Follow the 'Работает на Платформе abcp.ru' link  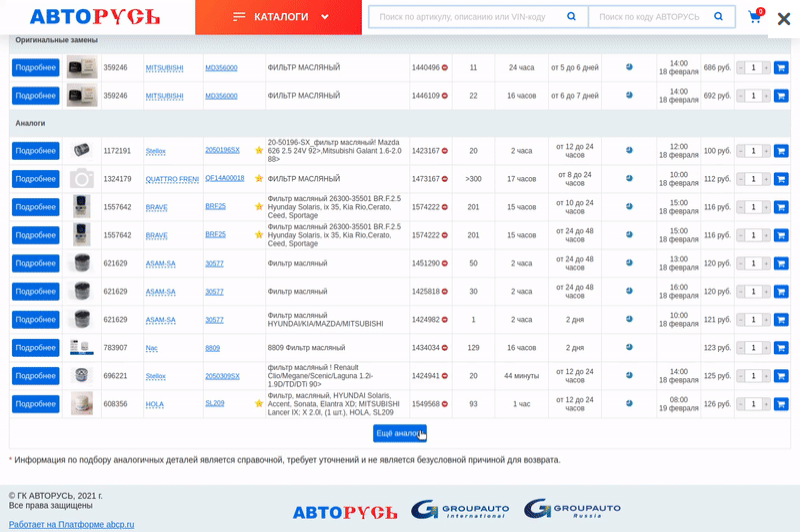[71, 524]
